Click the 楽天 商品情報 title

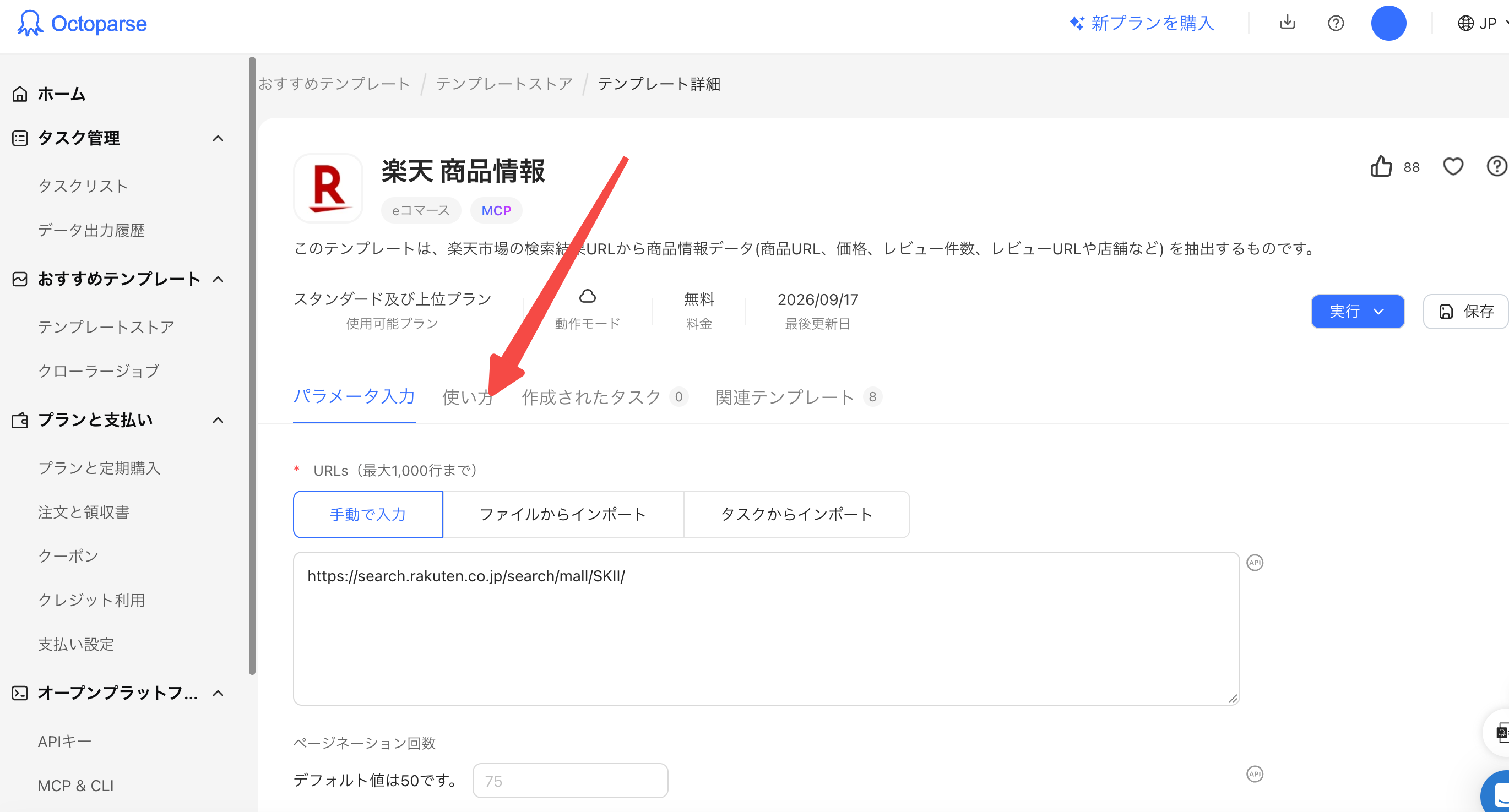(463, 171)
